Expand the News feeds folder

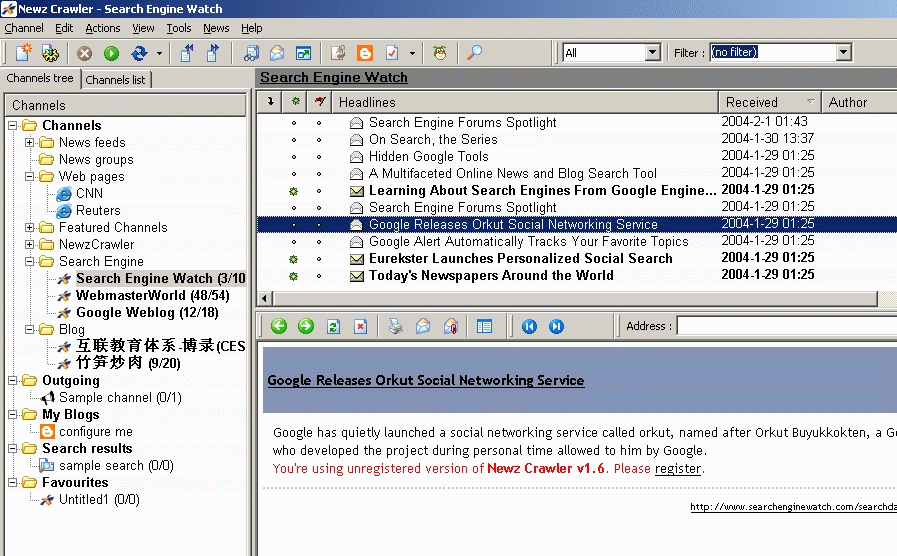30,142
